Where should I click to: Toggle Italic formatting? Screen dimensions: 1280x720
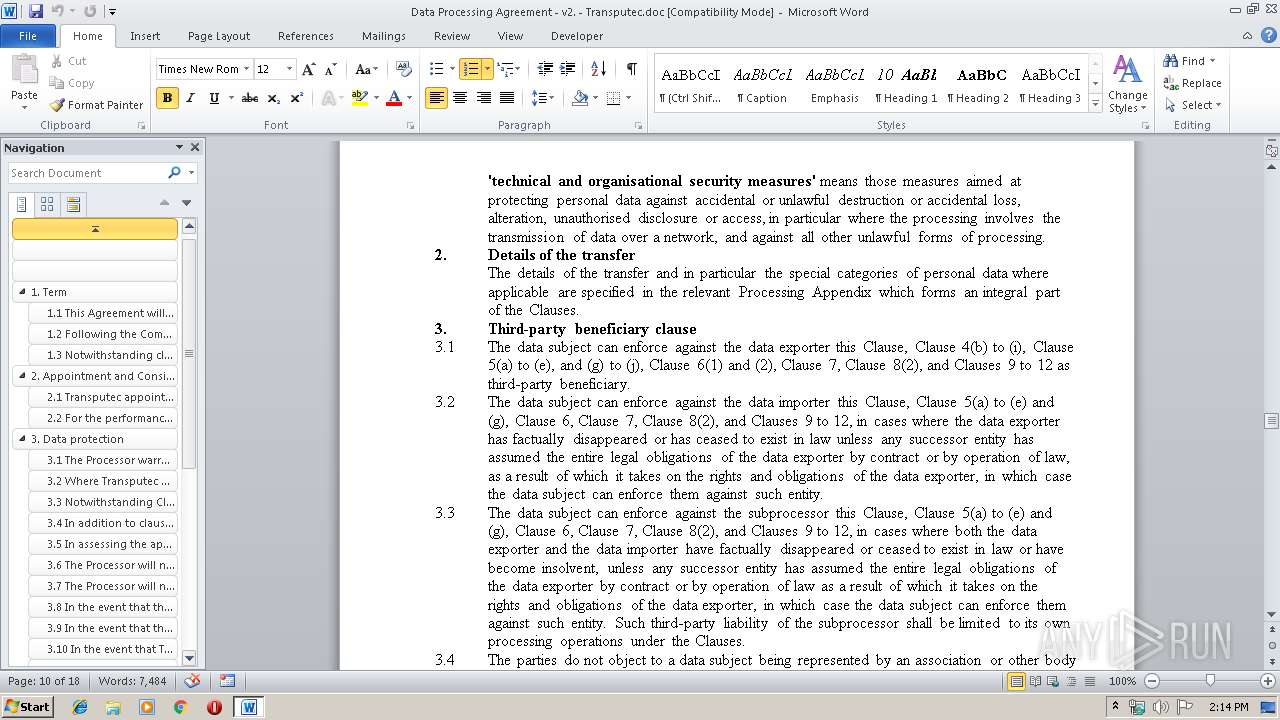[x=190, y=98]
